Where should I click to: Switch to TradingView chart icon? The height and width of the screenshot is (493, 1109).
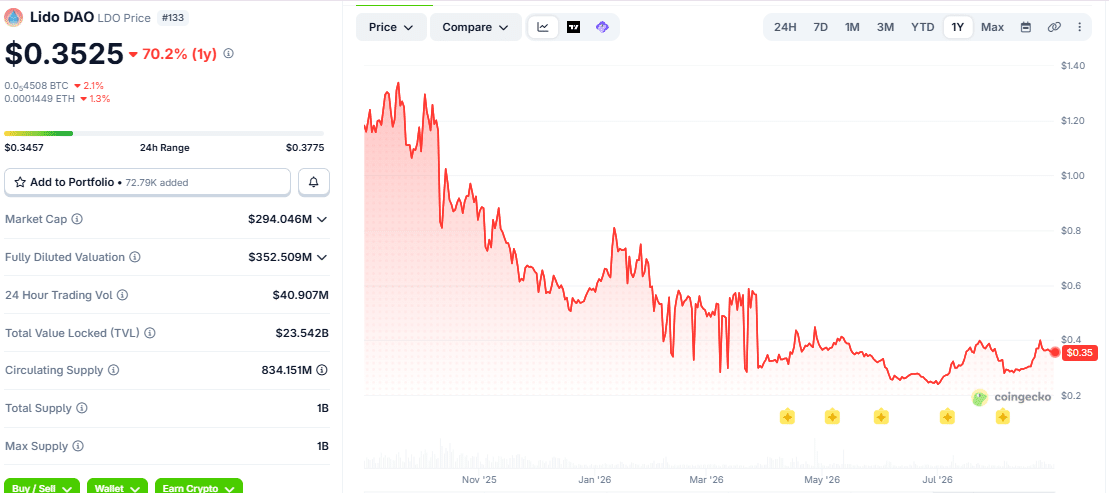pos(574,28)
